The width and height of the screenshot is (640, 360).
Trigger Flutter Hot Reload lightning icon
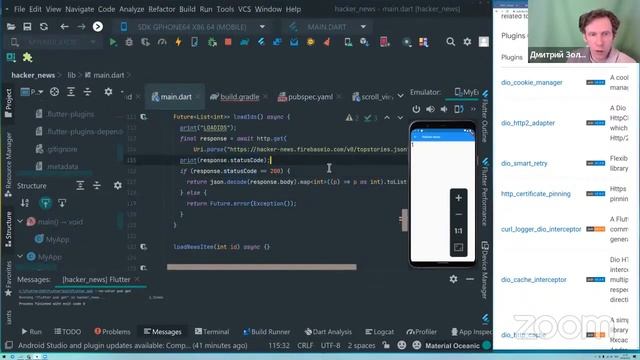pyautogui.click(x=178, y=42)
